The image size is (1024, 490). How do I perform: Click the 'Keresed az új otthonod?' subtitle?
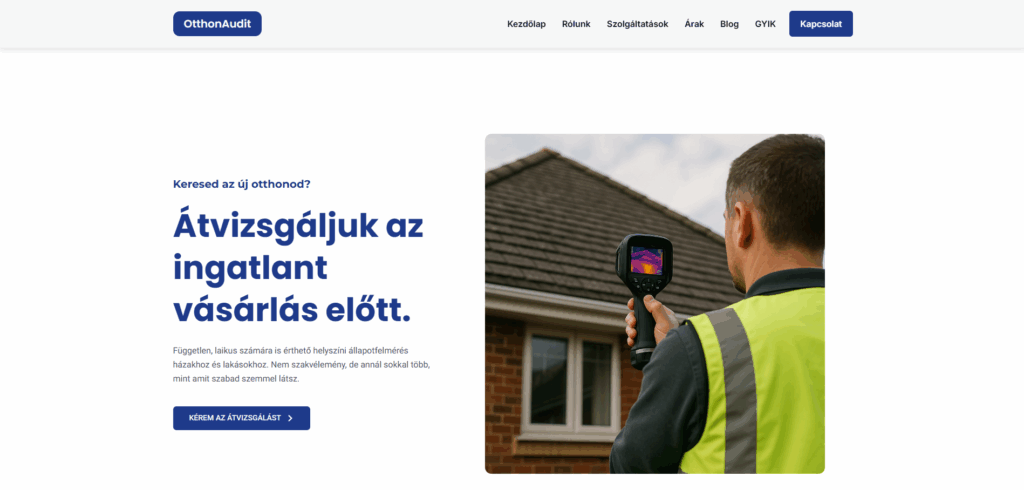(x=242, y=184)
